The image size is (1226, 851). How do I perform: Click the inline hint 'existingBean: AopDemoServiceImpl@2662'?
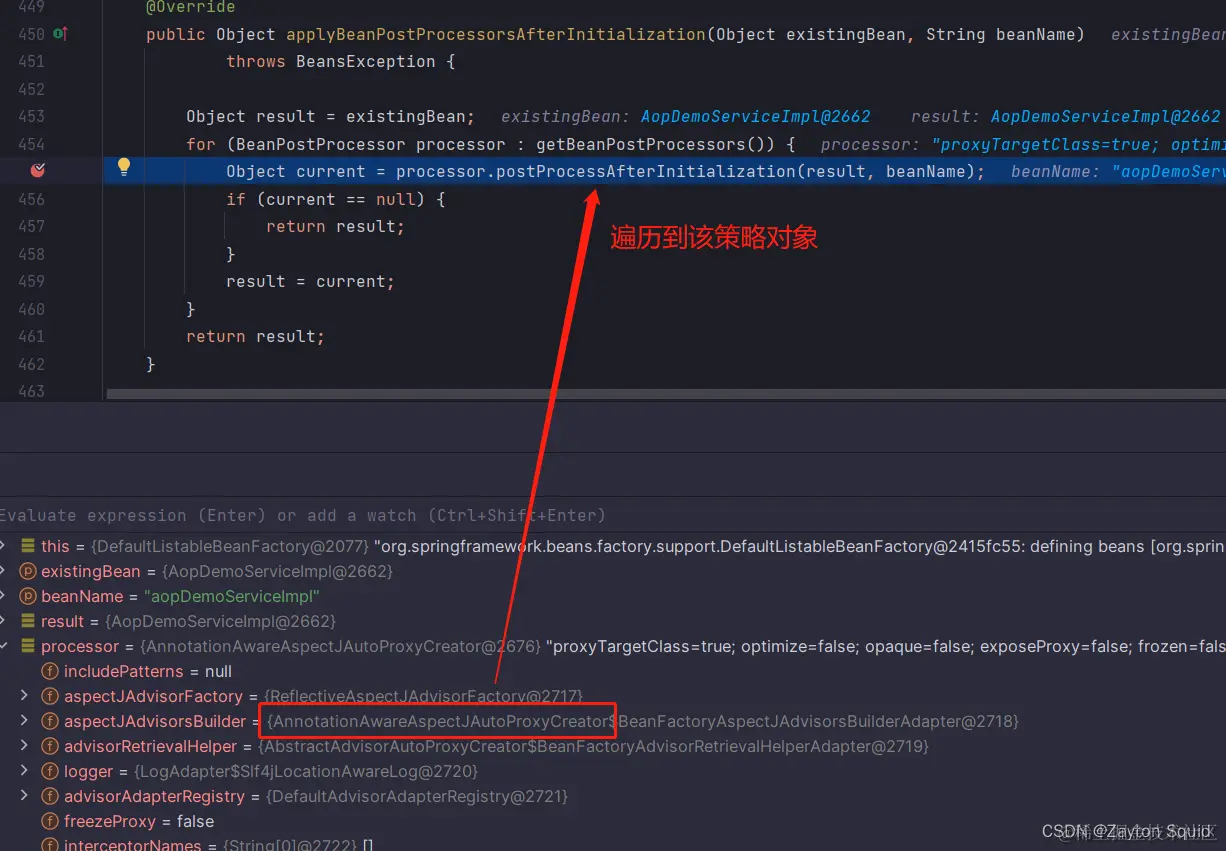tap(686, 116)
